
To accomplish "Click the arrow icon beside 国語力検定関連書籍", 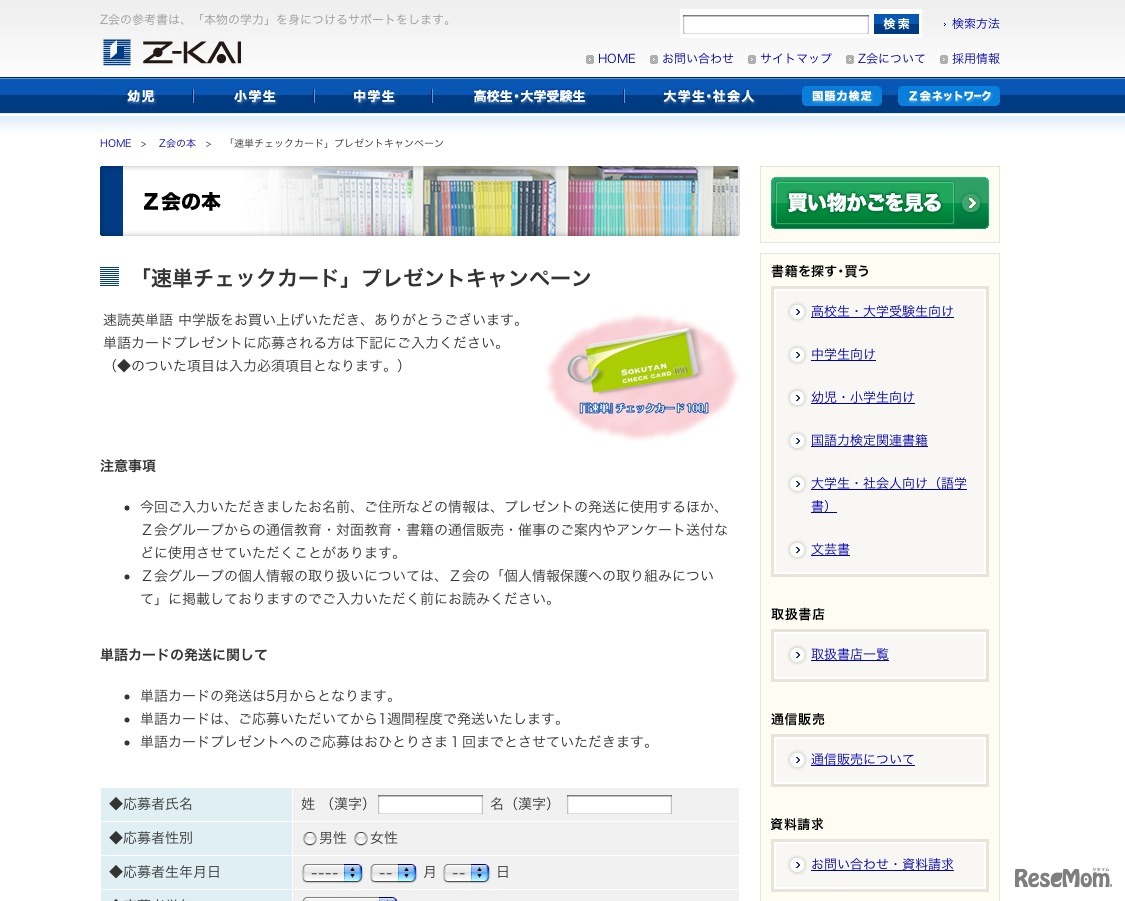I will [x=797, y=440].
